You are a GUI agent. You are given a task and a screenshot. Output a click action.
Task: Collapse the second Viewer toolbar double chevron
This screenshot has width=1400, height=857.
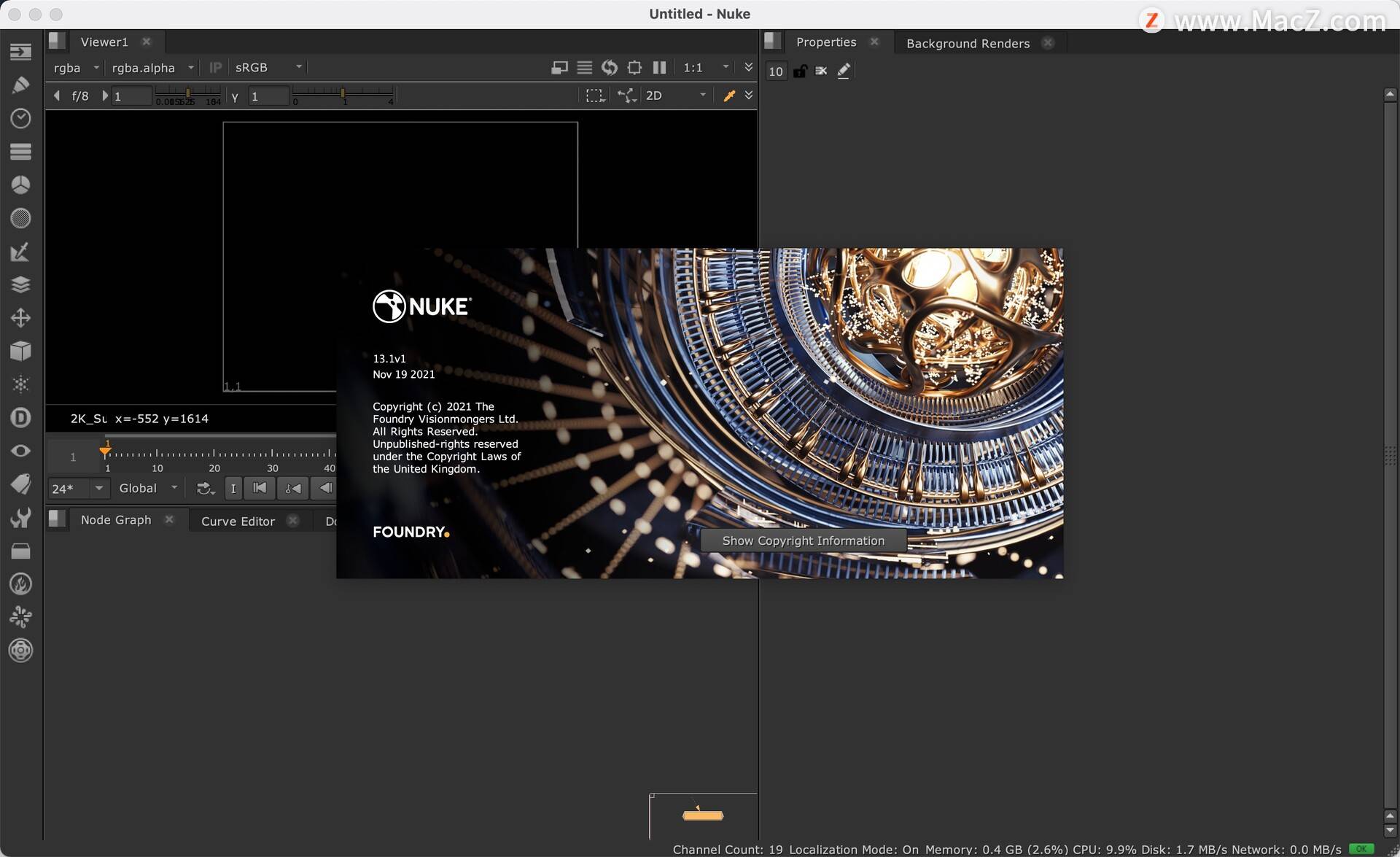pos(748,95)
